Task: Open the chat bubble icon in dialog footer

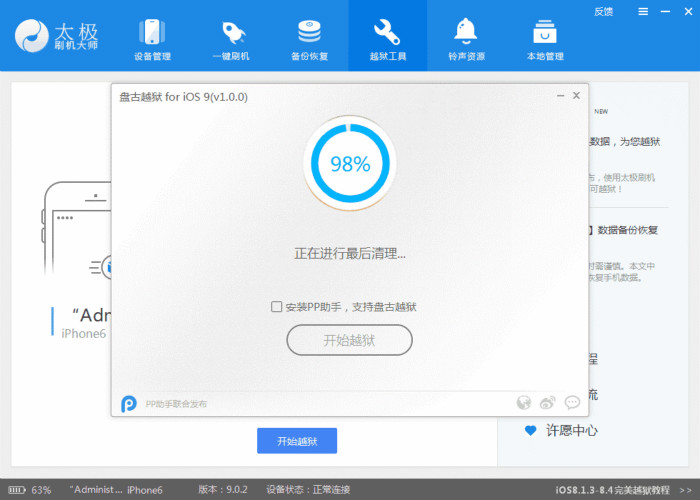Action: (572, 403)
